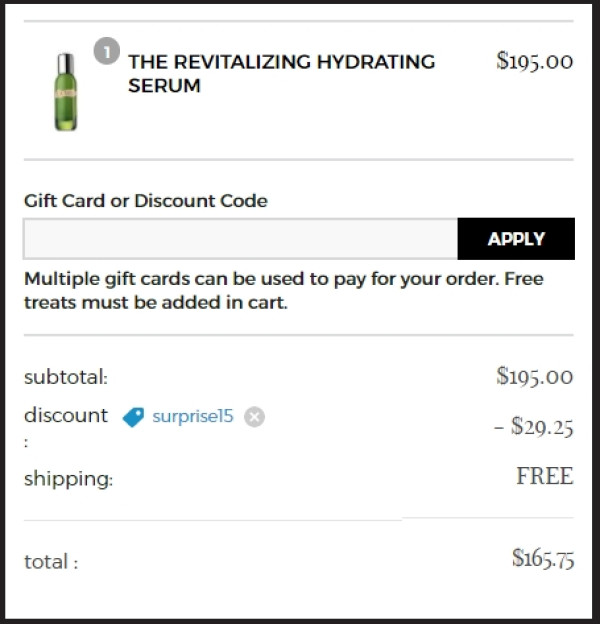Screen dimensions: 600x624
Task: Click the word SERUM in product name
Action: click(x=164, y=86)
